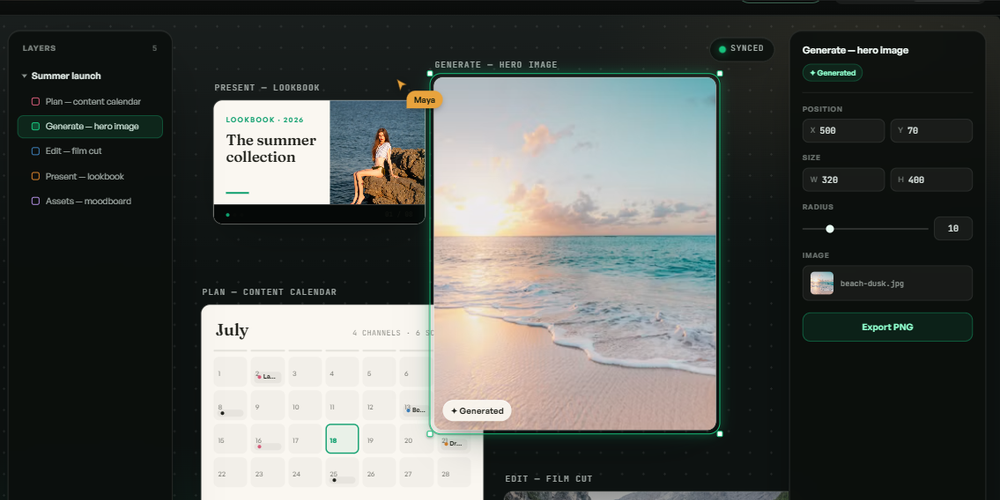Click the Generated tag in properties panel
1000x500 pixels.
coord(832,73)
